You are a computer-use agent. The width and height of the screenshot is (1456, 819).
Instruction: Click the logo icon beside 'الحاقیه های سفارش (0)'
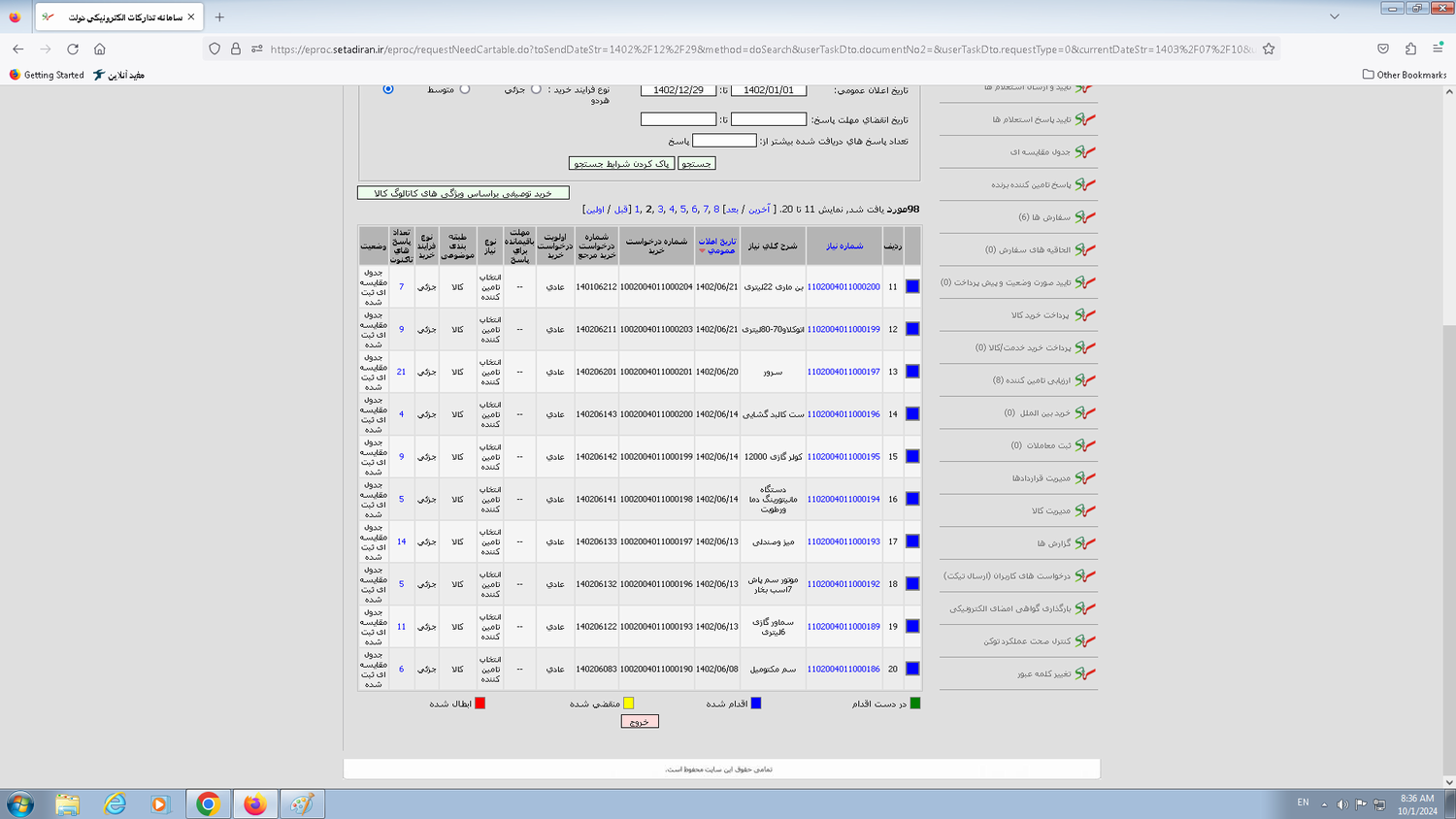[x=1085, y=249]
